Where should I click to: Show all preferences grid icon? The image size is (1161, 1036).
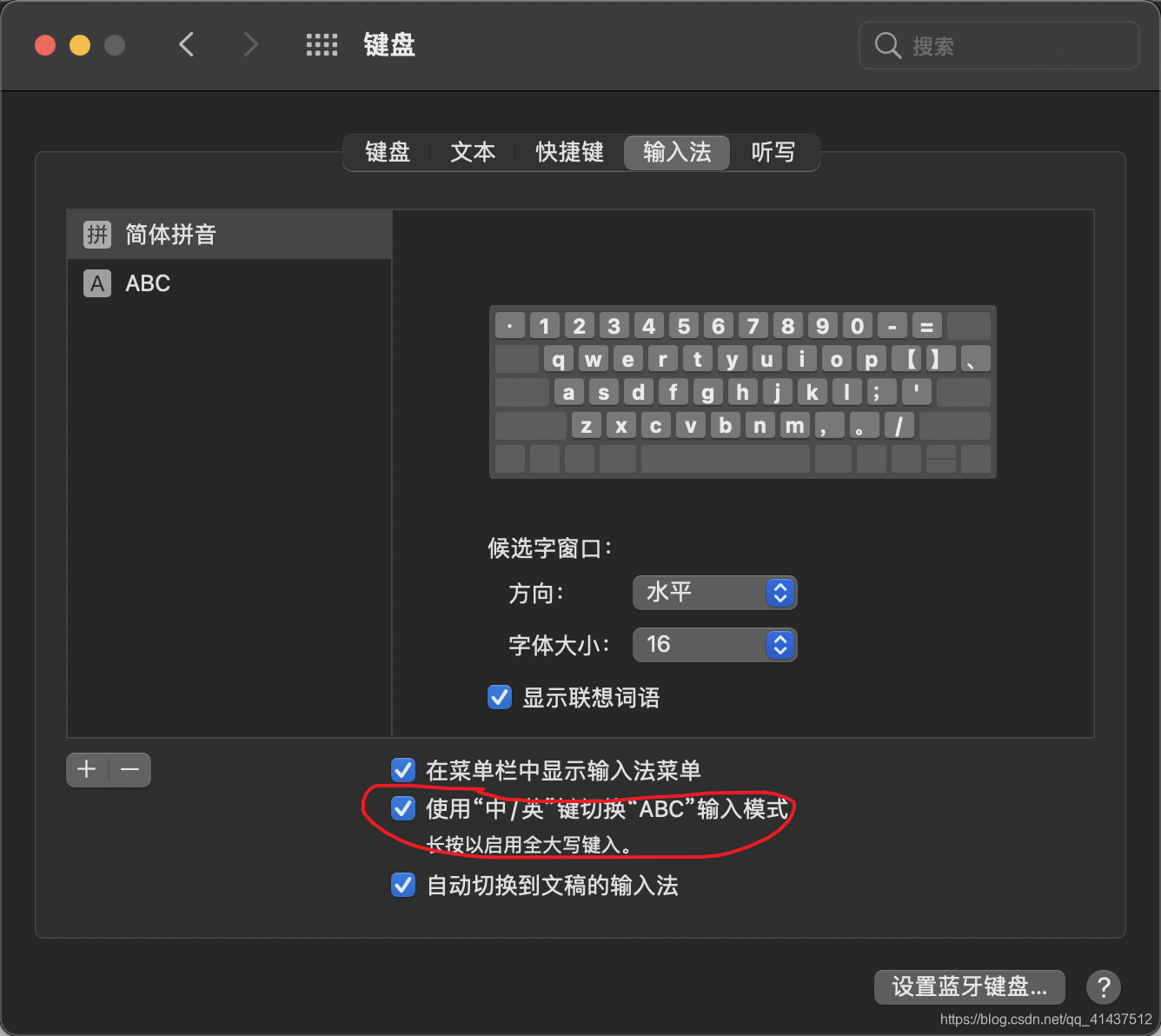click(x=322, y=45)
